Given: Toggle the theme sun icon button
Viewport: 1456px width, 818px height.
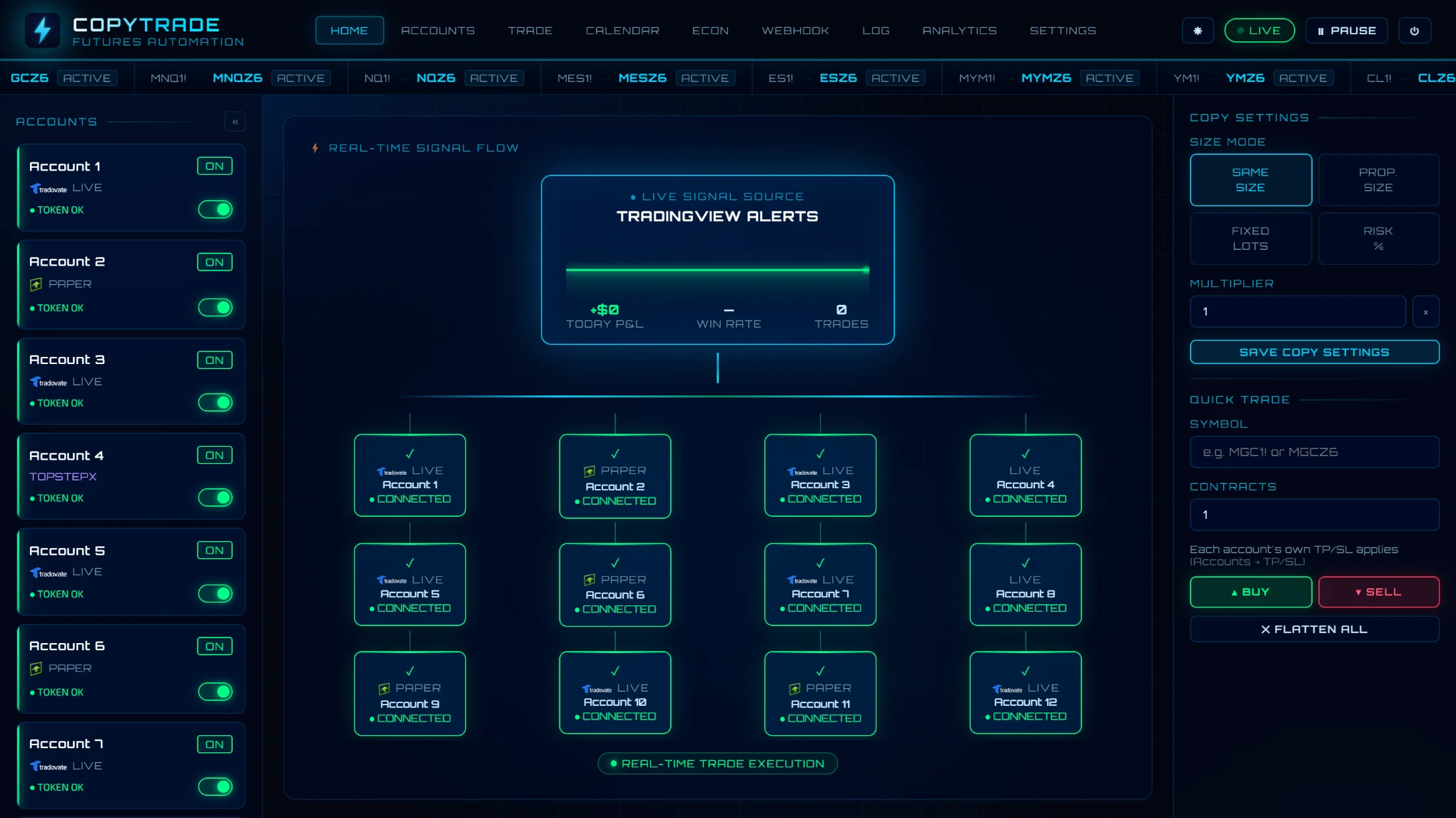Looking at the screenshot, I should point(1198,31).
